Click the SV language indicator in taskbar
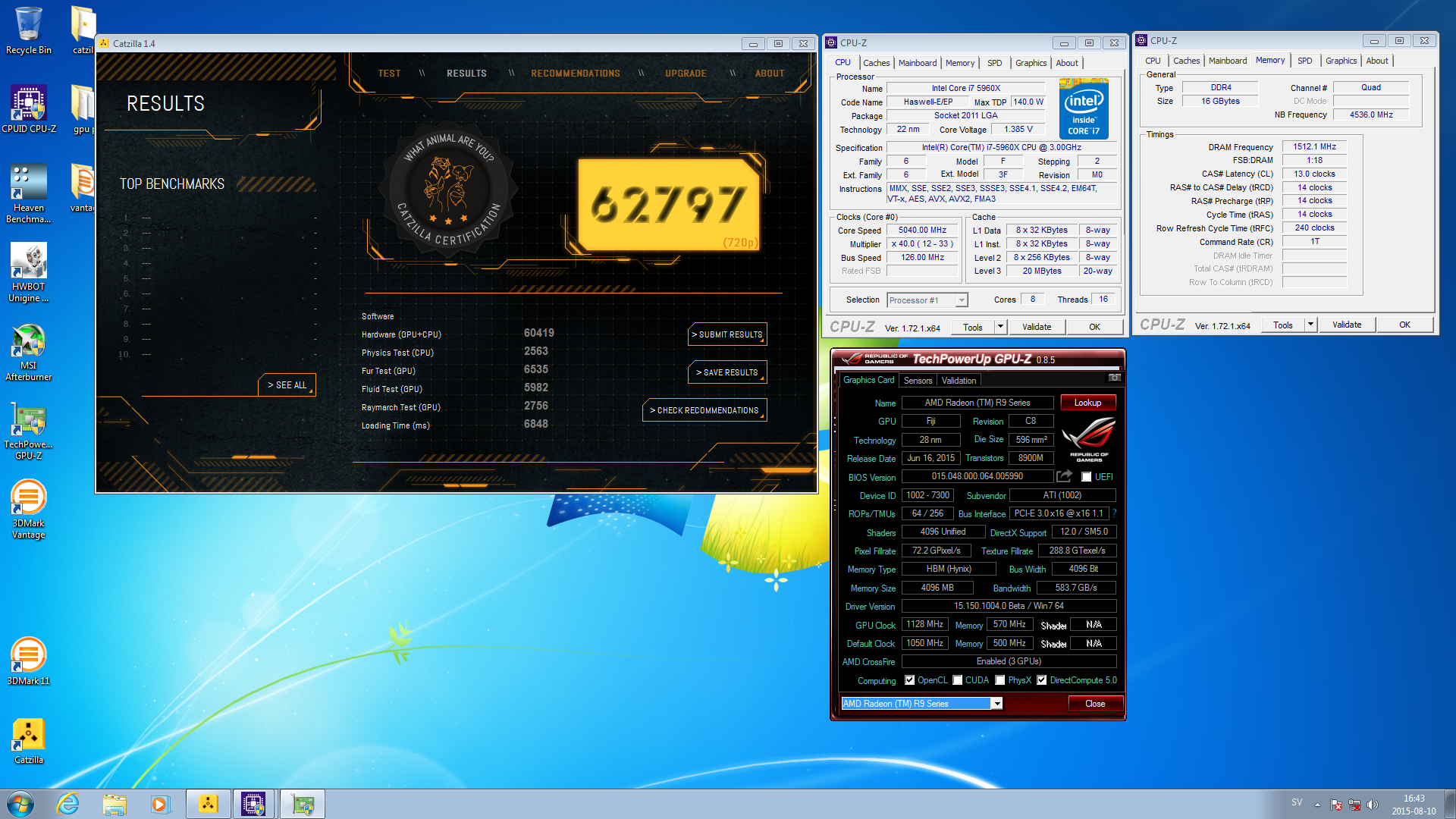The width and height of the screenshot is (1456, 819). (1297, 802)
